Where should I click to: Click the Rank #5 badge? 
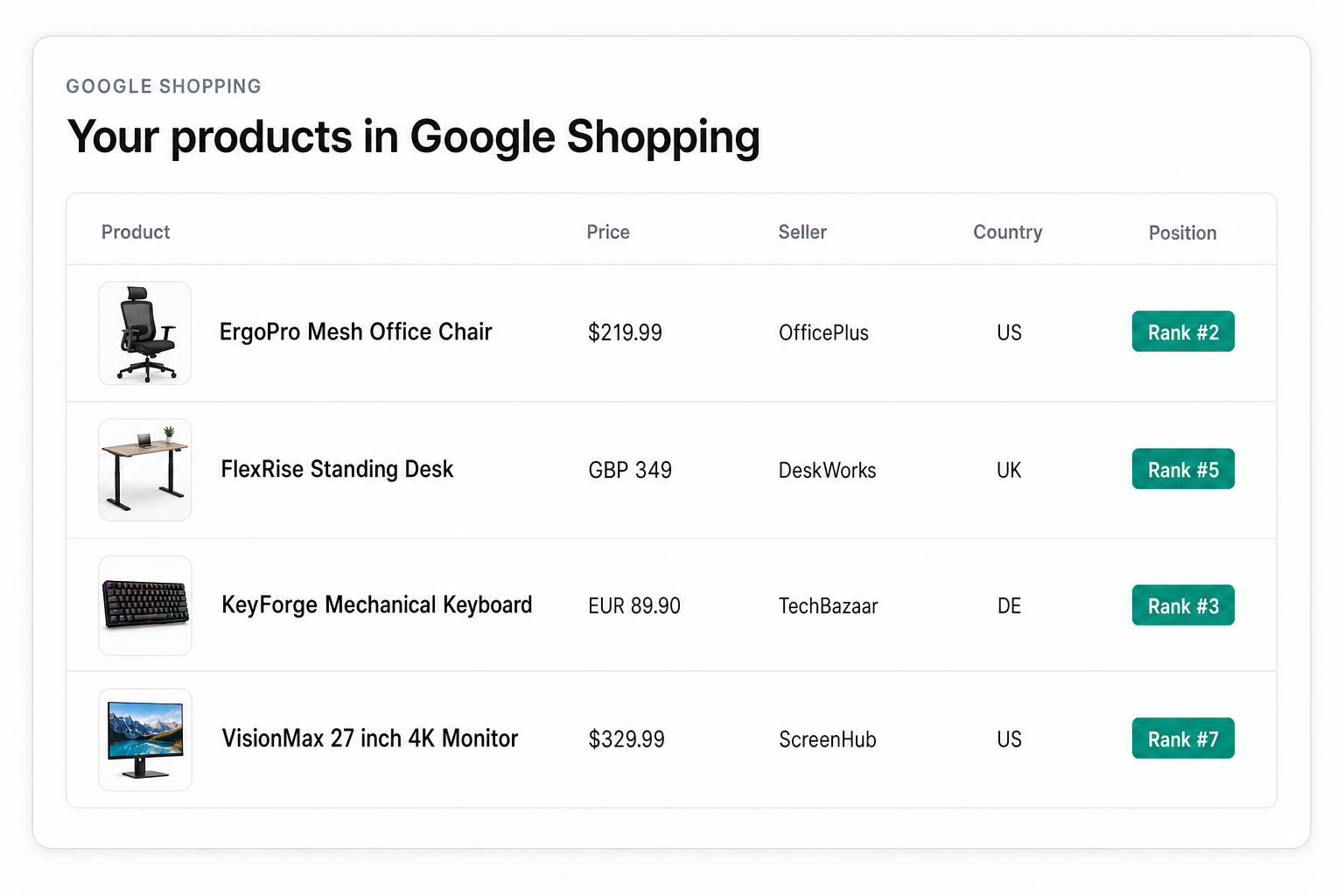click(1183, 469)
